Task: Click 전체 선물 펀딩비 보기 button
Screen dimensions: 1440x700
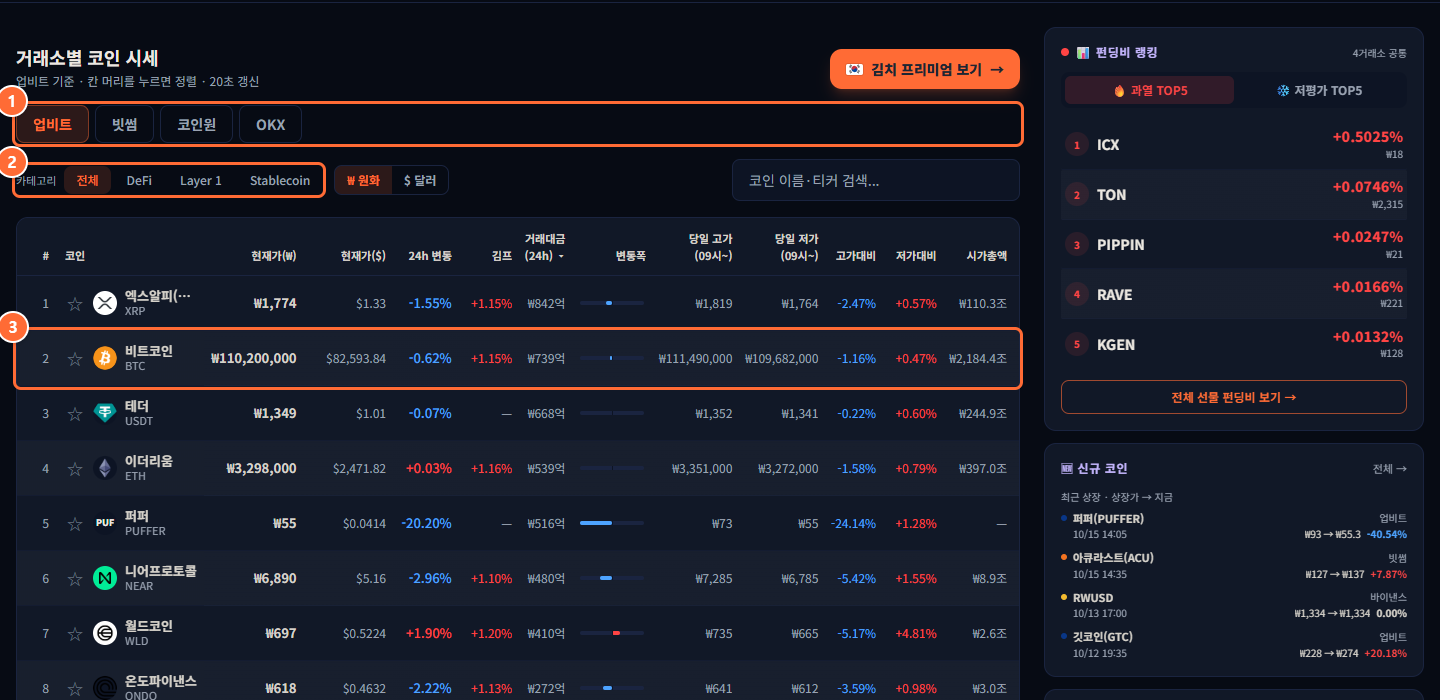Action: (1234, 397)
